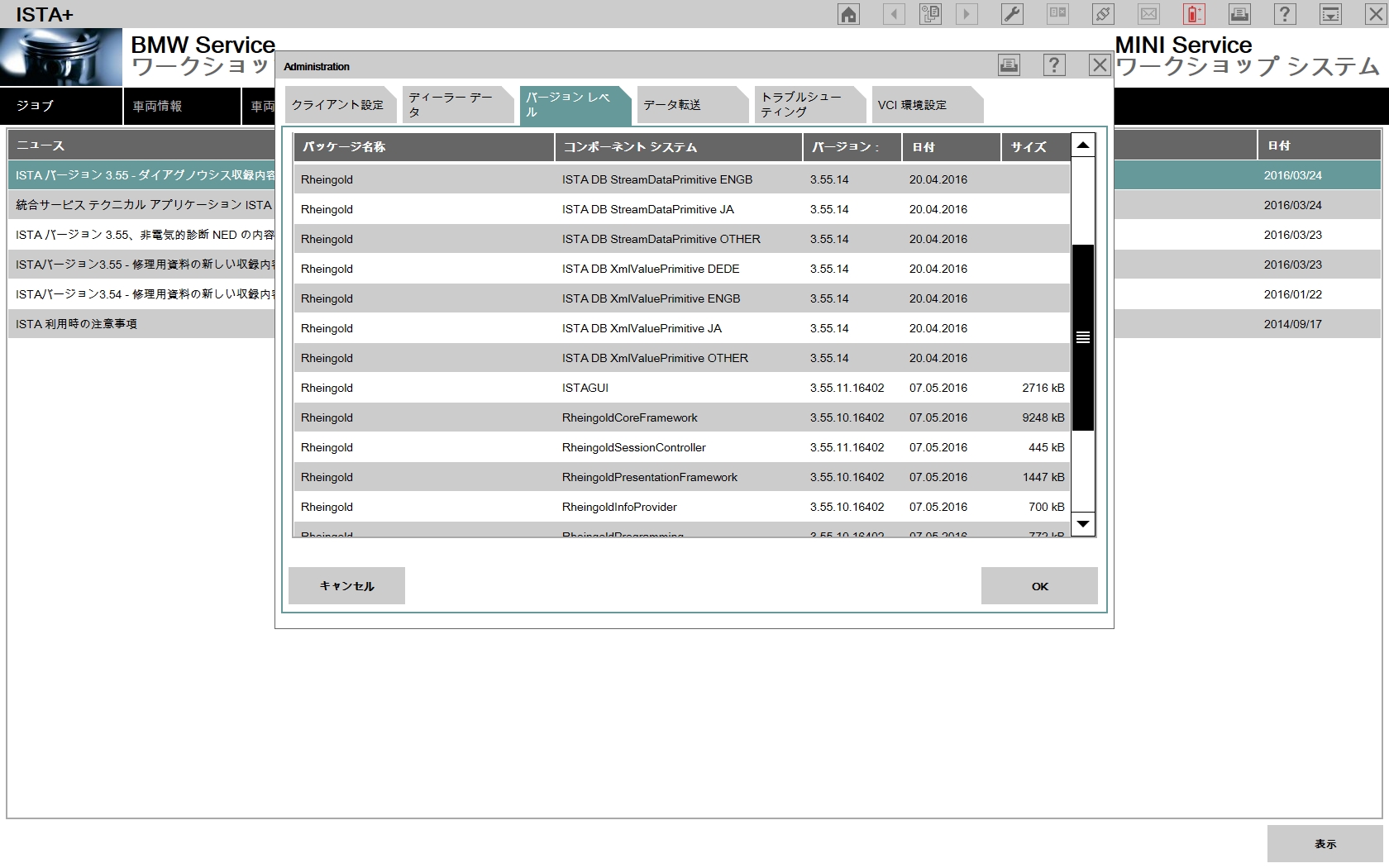
Task: Select the バージョン レベル tab
Action: [x=575, y=105]
